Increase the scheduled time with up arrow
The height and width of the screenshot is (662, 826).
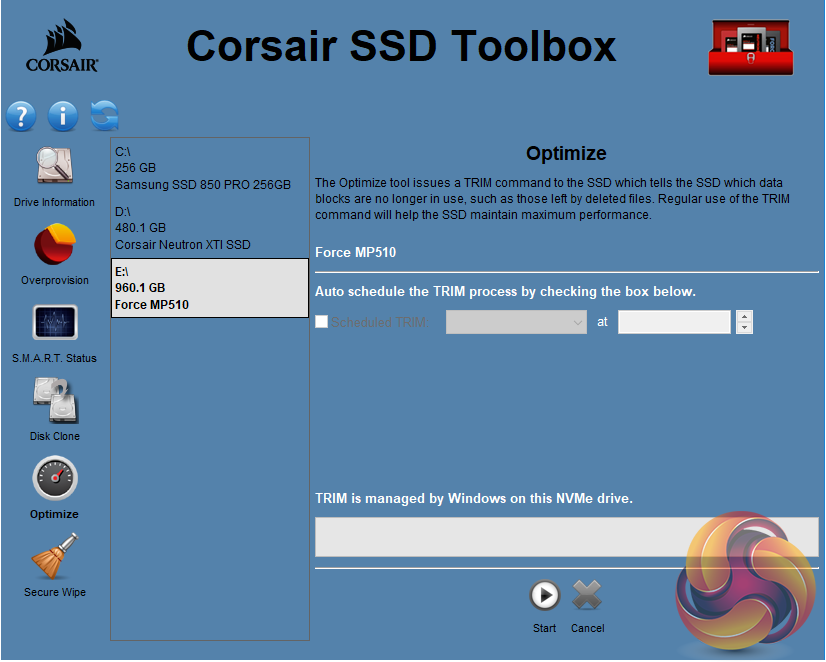click(744, 316)
